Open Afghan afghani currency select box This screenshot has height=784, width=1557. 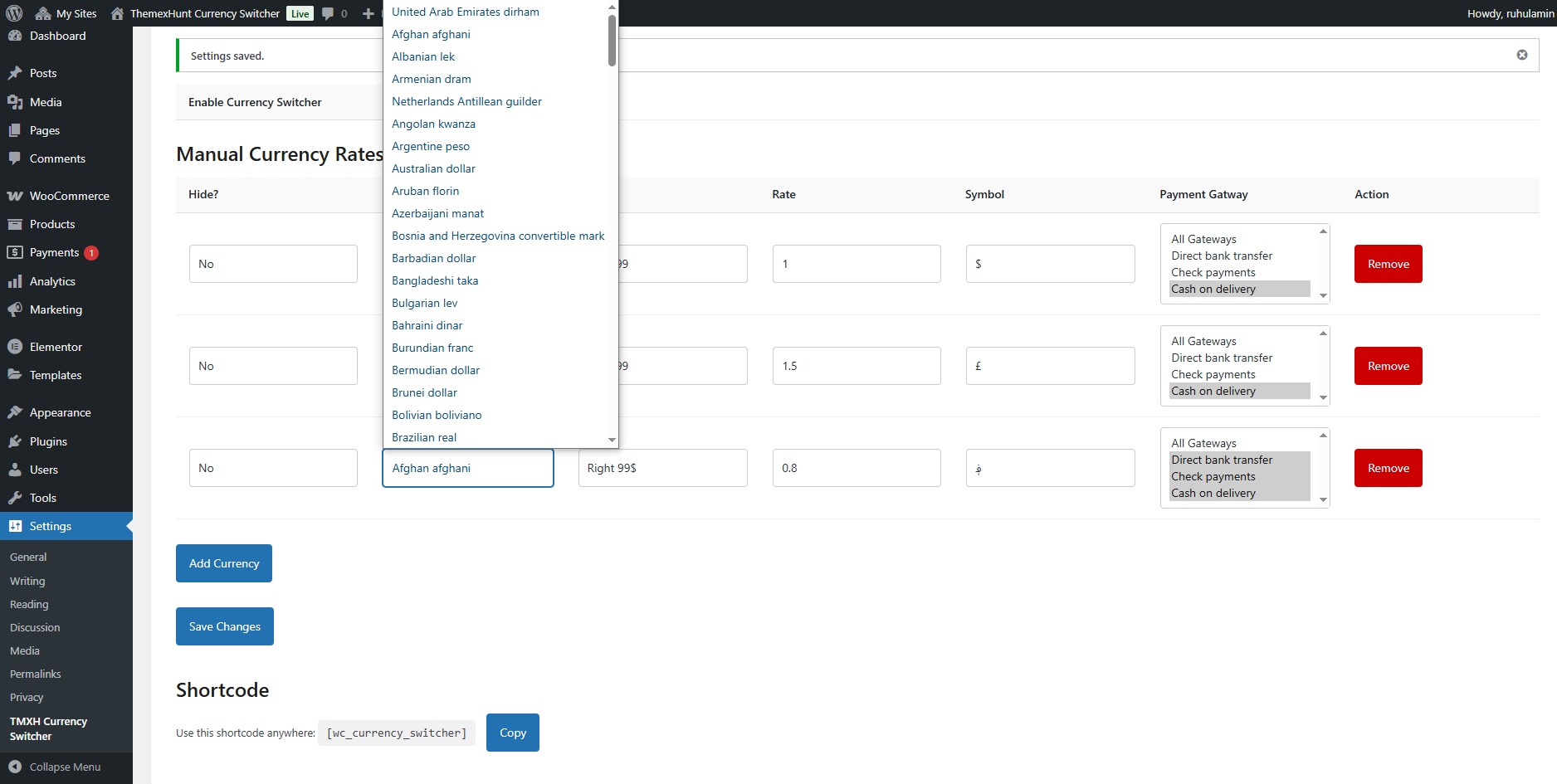[468, 468]
